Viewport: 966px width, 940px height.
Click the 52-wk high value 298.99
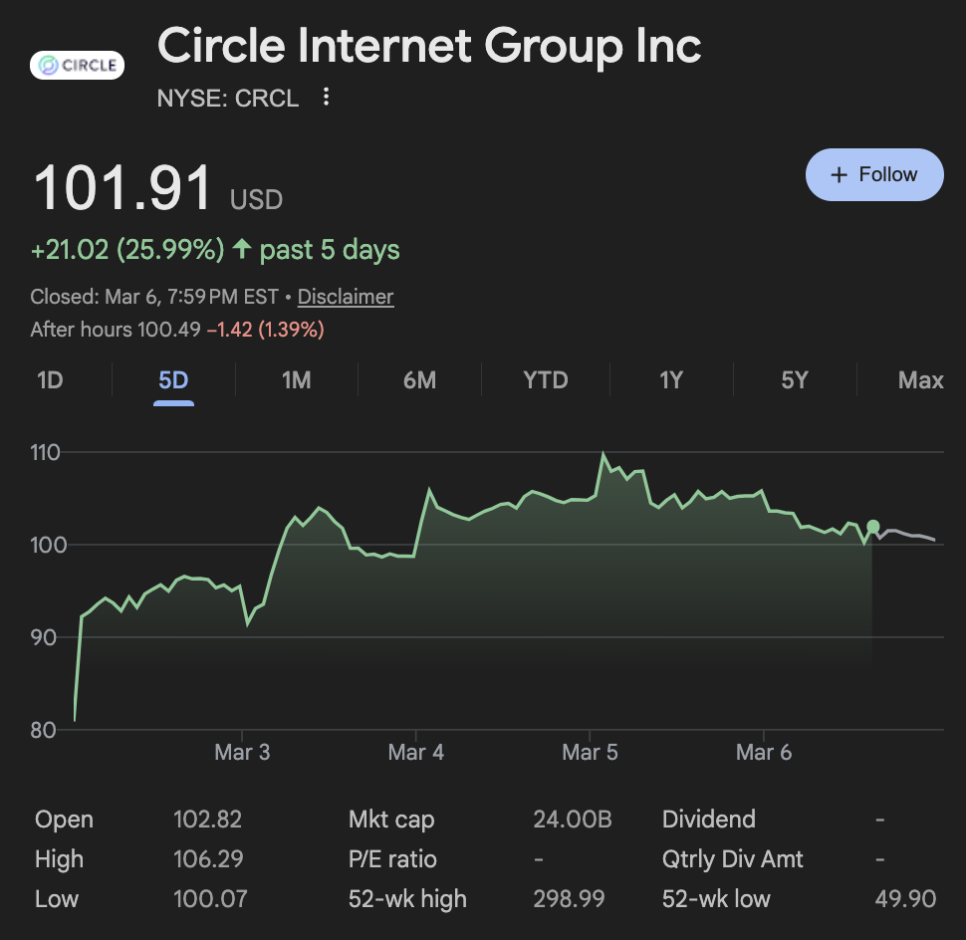tap(569, 899)
